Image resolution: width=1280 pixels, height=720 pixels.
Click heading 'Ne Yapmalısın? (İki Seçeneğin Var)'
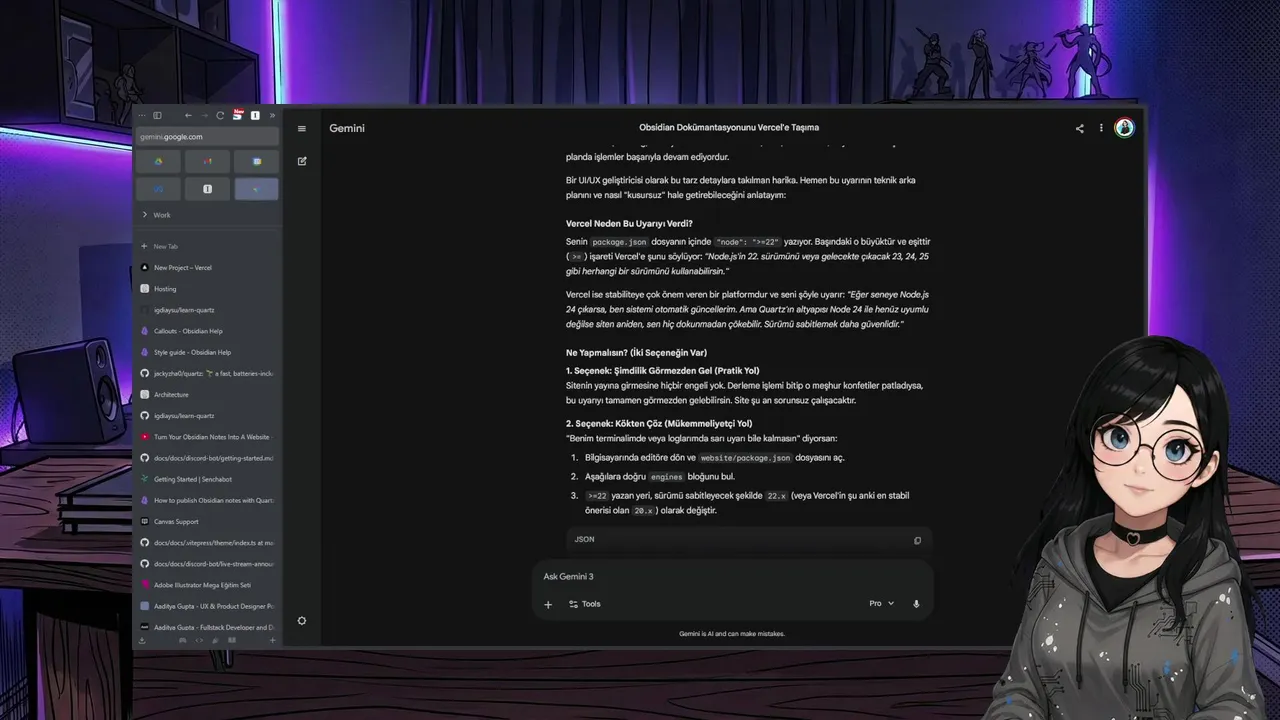[636, 352]
